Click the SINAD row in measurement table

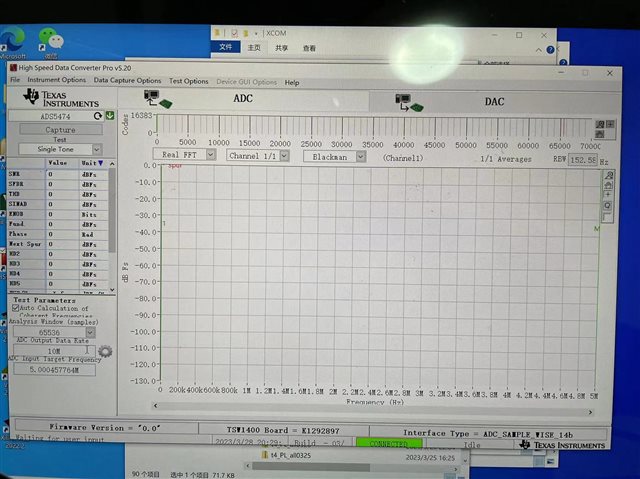(58, 204)
